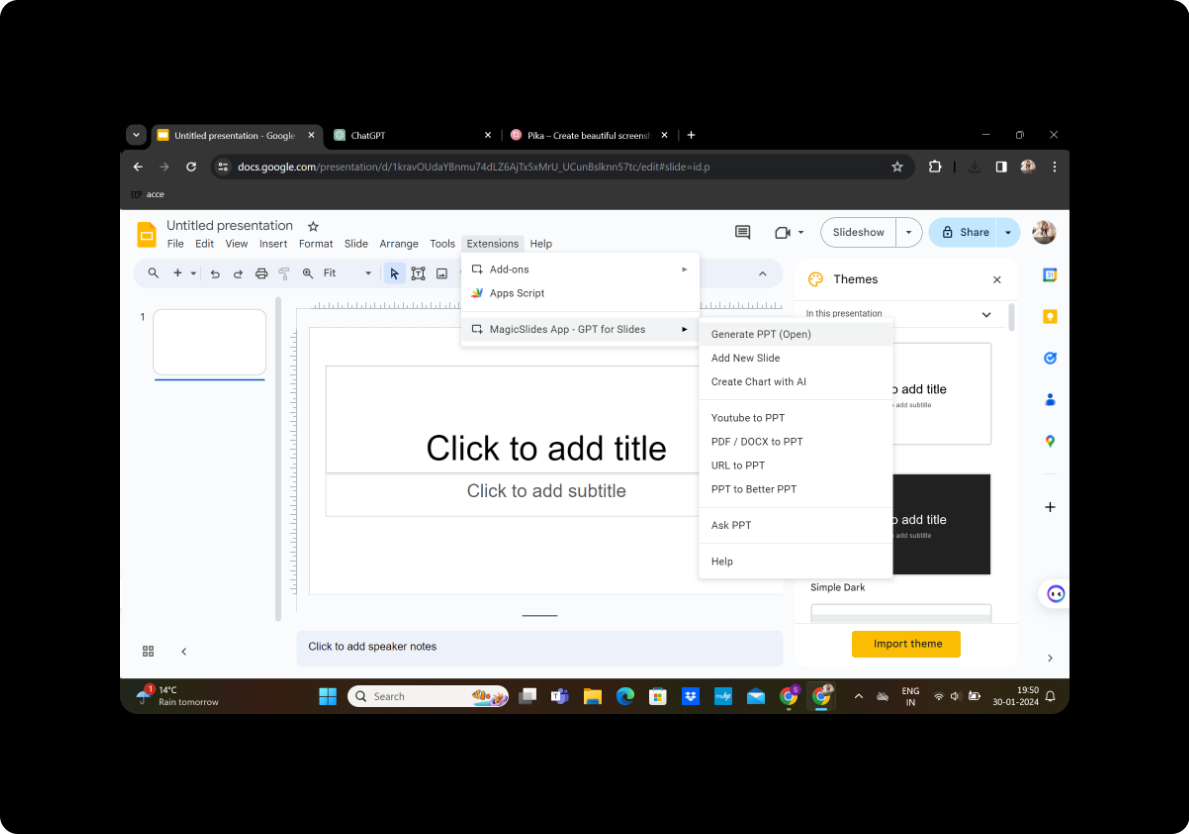Bookmark this page star icon

point(897,167)
